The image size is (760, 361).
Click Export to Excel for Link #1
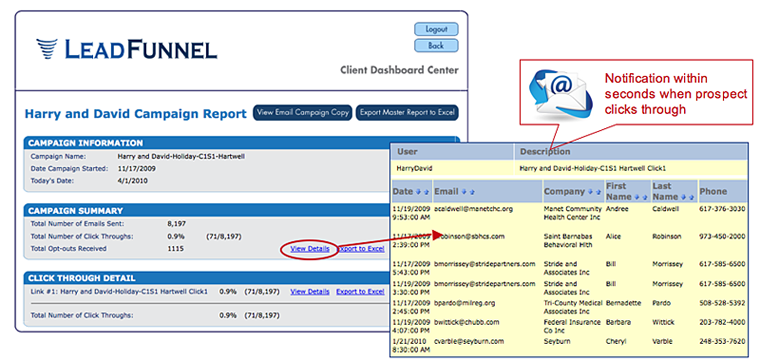click(x=360, y=292)
